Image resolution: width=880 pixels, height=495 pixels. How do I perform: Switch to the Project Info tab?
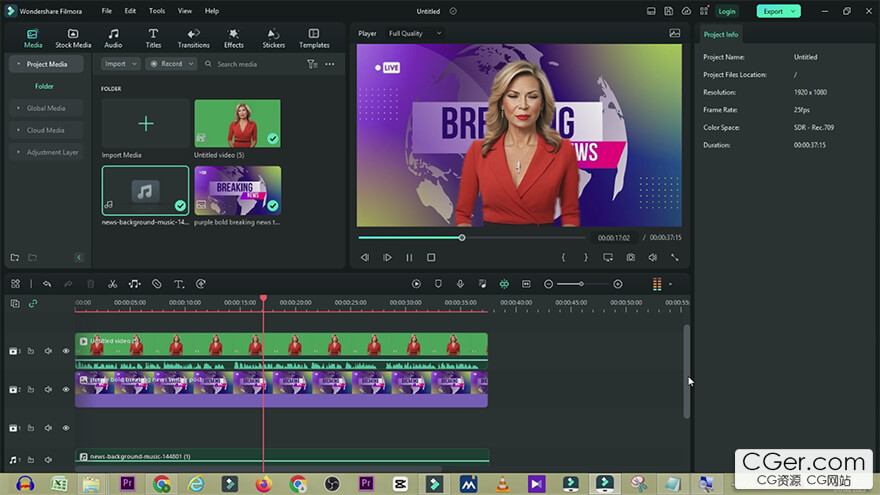pos(721,34)
